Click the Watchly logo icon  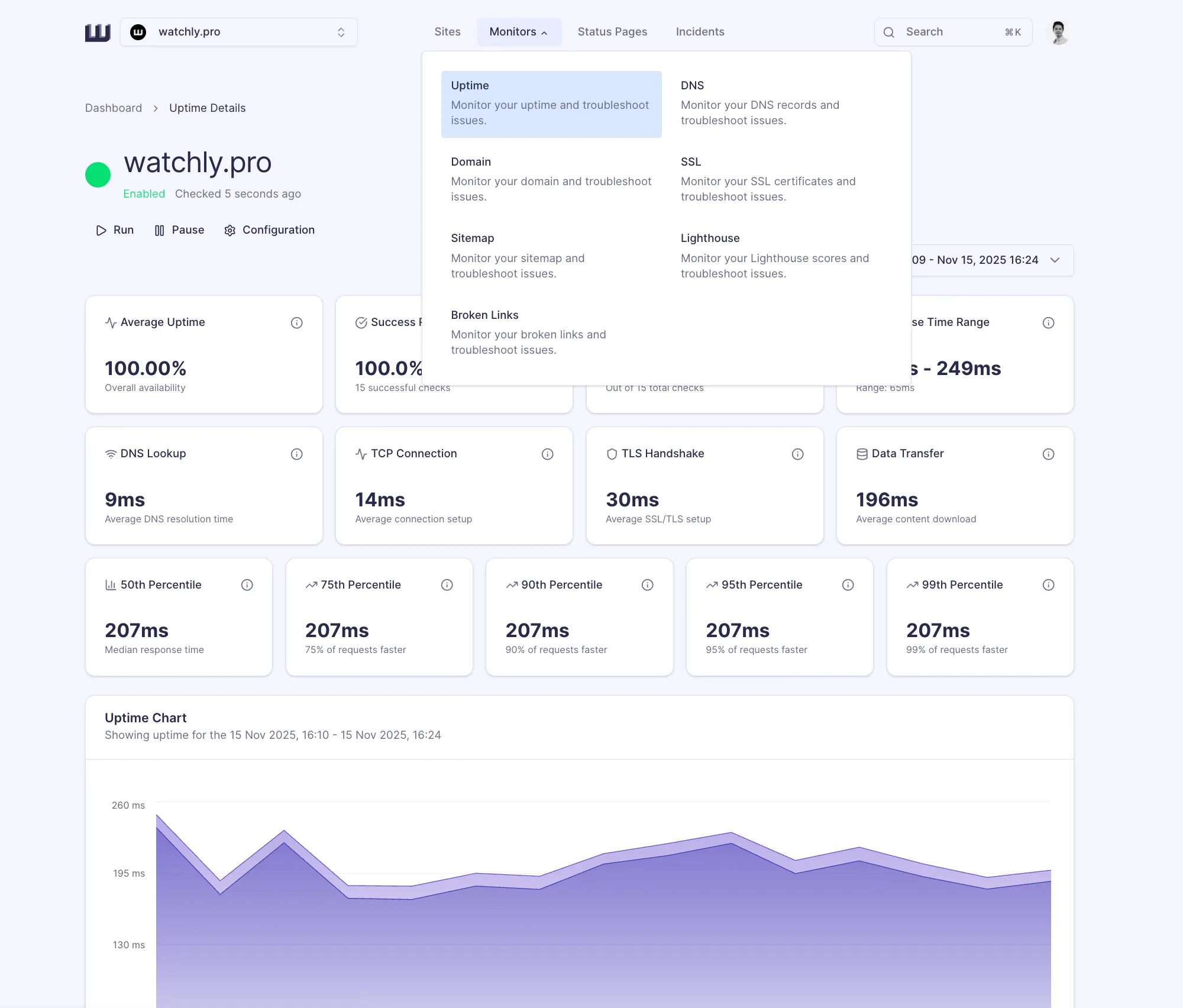click(x=98, y=33)
